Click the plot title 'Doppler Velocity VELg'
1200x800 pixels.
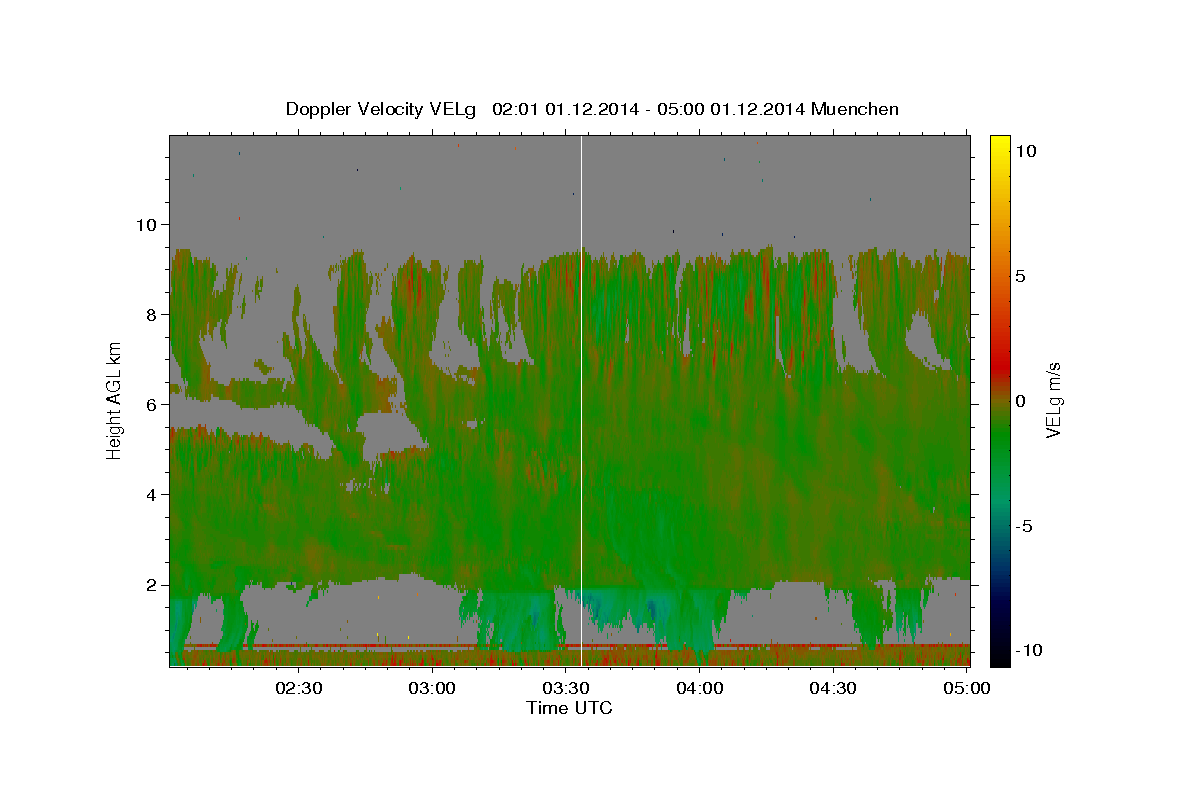tap(383, 109)
